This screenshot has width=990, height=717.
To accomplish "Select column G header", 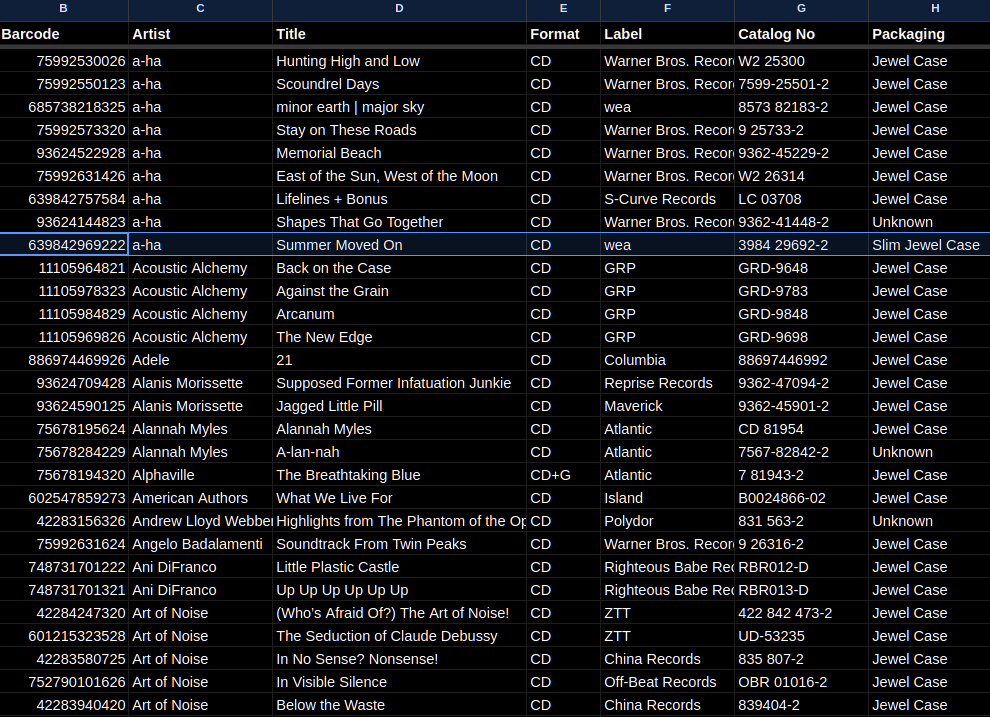I will coord(801,8).
